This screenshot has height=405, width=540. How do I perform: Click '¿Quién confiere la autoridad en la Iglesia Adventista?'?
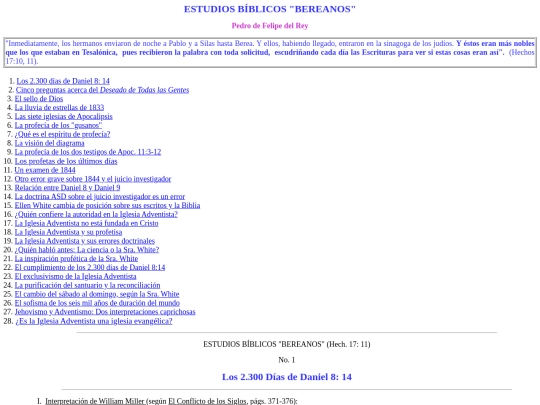(x=96, y=214)
